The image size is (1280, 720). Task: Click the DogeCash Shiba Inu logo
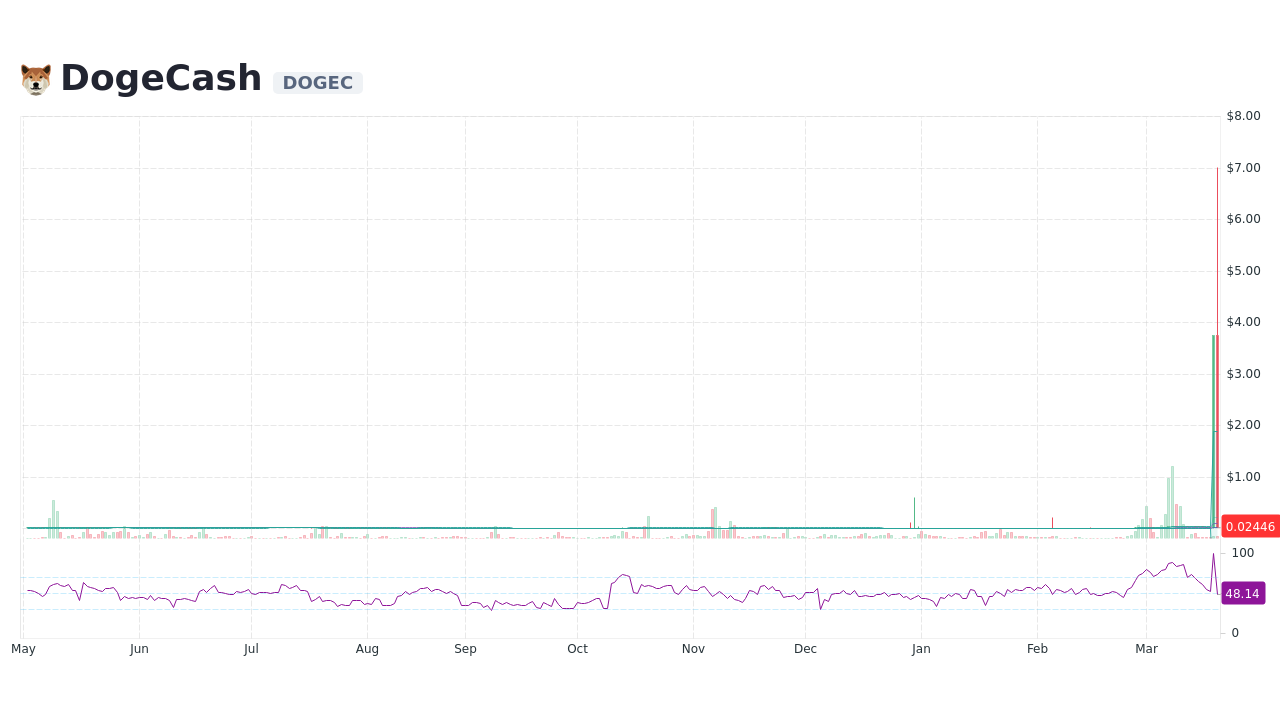(36, 77)
